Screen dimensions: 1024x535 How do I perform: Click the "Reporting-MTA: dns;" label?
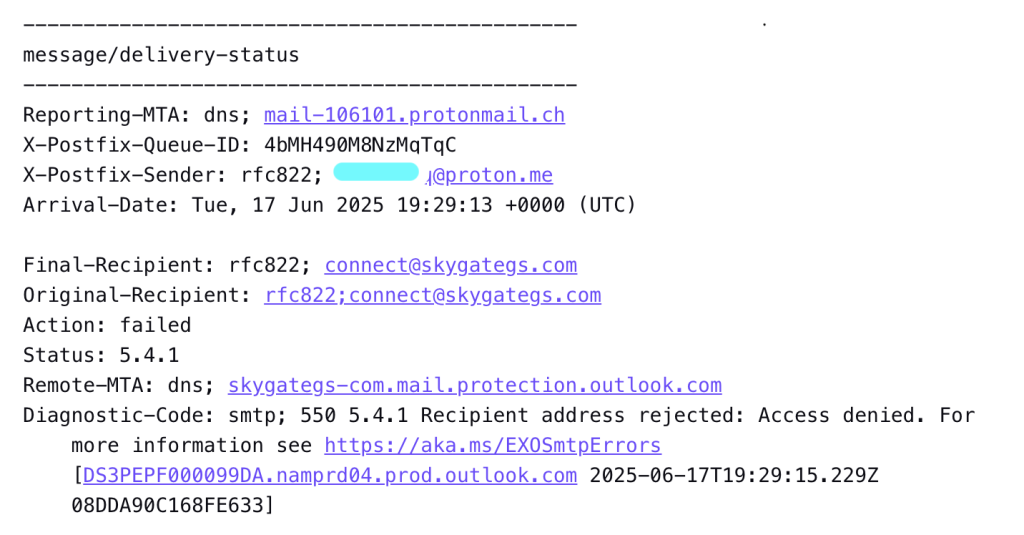click(137, 115)
